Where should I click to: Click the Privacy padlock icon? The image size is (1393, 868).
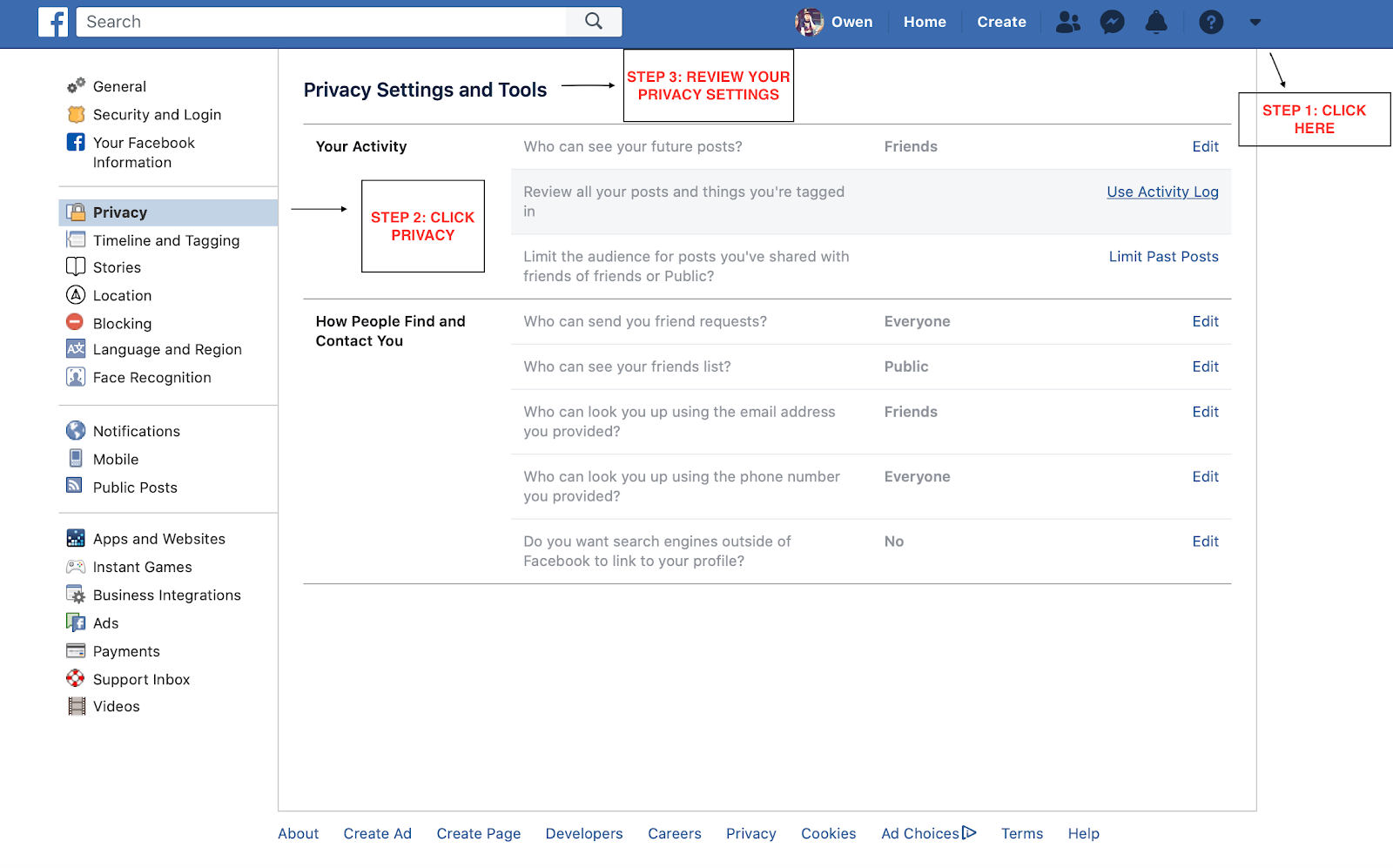[x=76, y=212]
